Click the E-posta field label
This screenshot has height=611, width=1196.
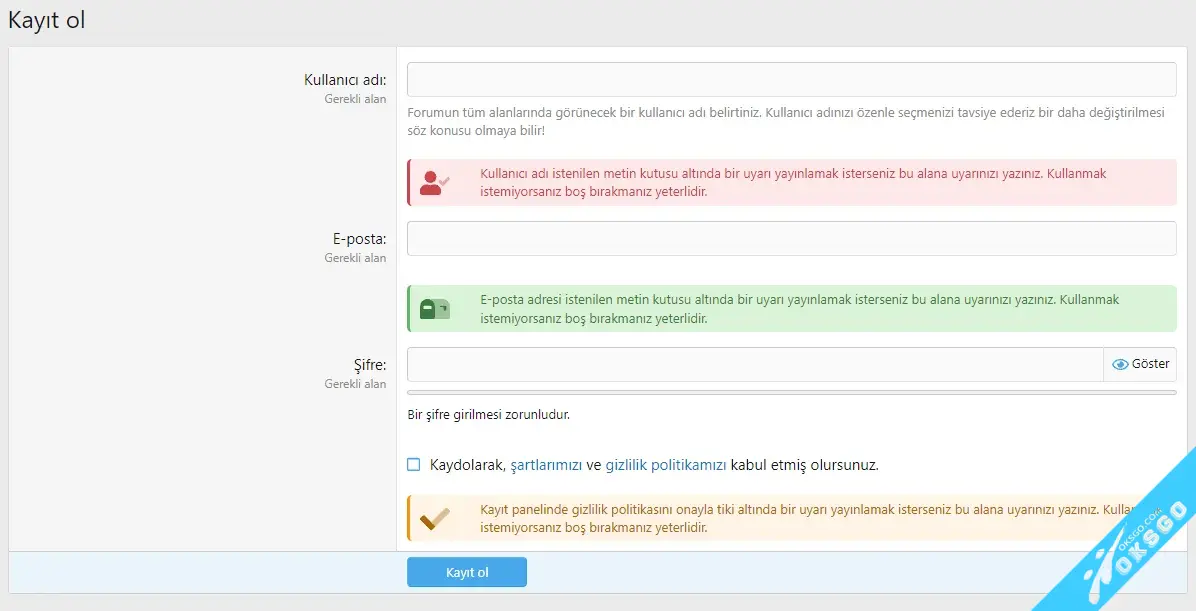pyautogui.click(x=360, y=239)
